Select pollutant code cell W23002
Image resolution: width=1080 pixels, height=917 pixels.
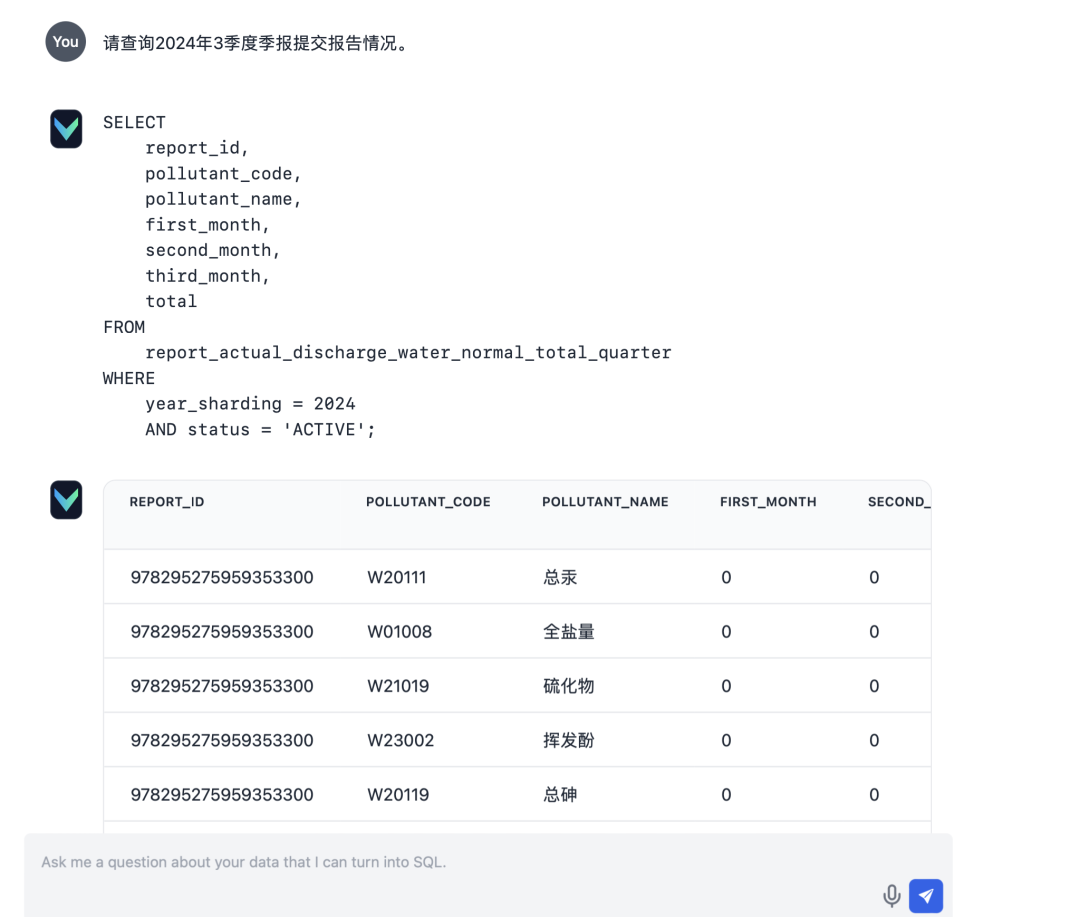coord(400,741)
